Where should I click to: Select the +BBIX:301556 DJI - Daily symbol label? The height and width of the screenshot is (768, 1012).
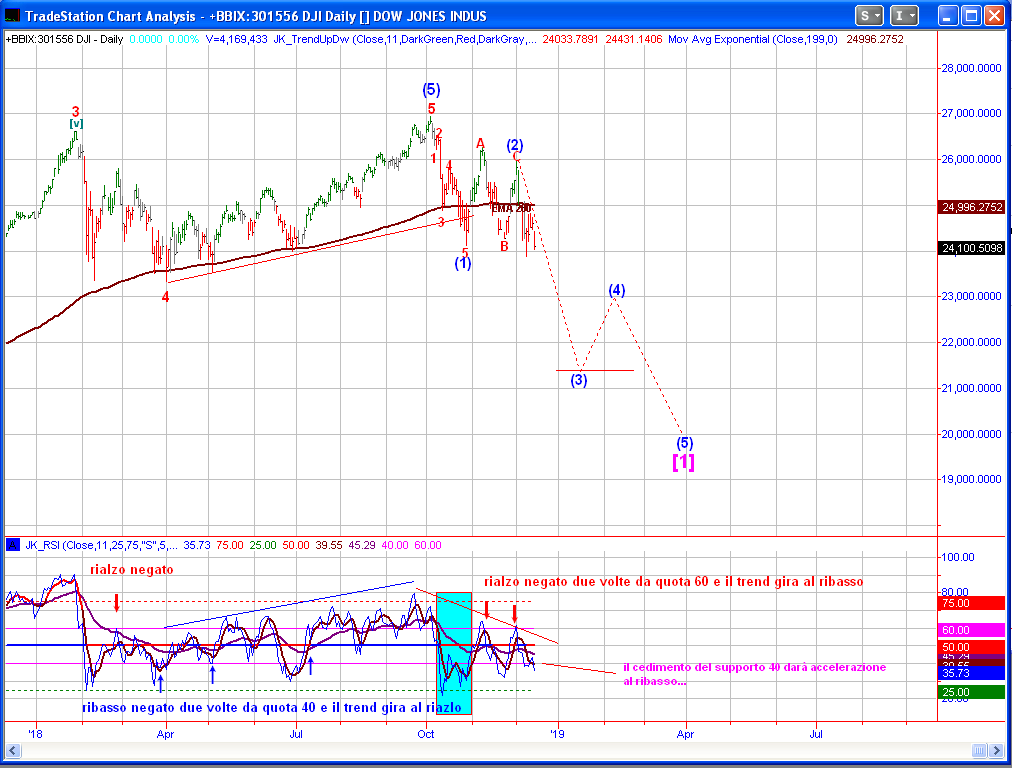coord(64,39)
